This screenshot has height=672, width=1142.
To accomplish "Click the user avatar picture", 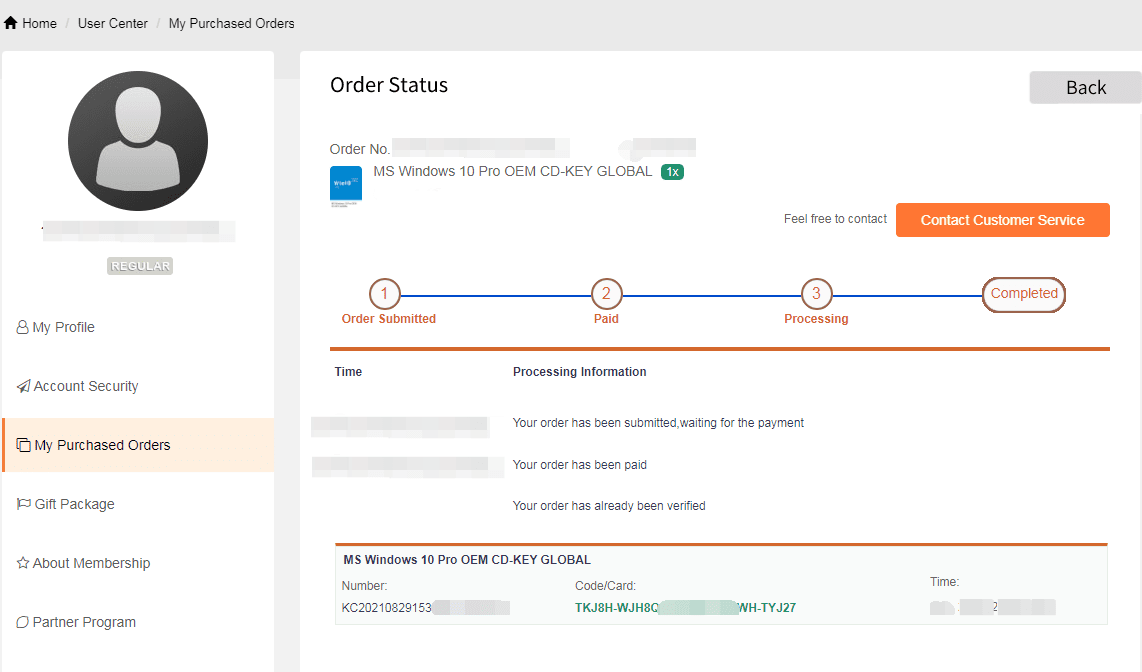I will (138, 140).
